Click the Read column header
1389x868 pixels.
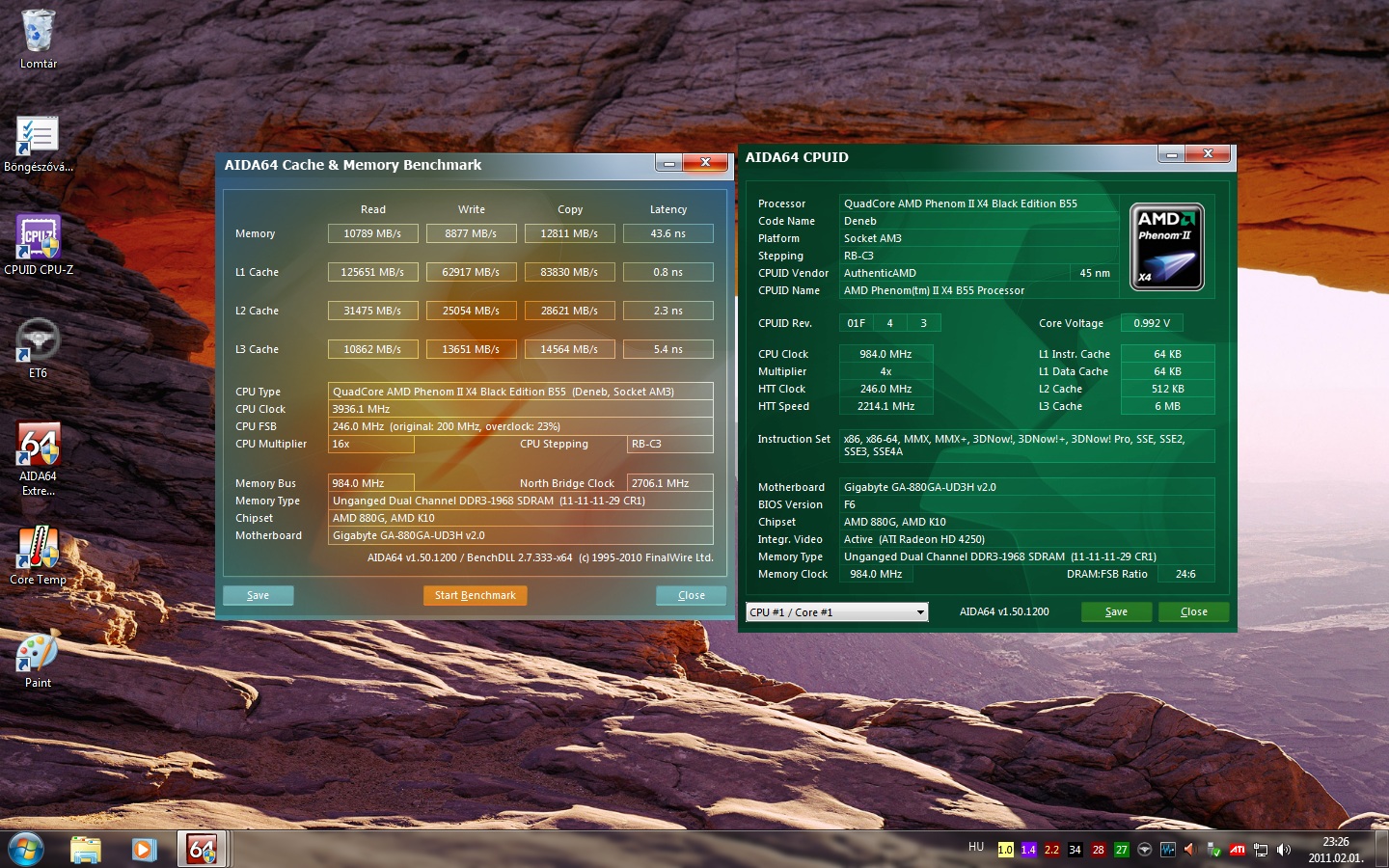[x=373, y=209]
